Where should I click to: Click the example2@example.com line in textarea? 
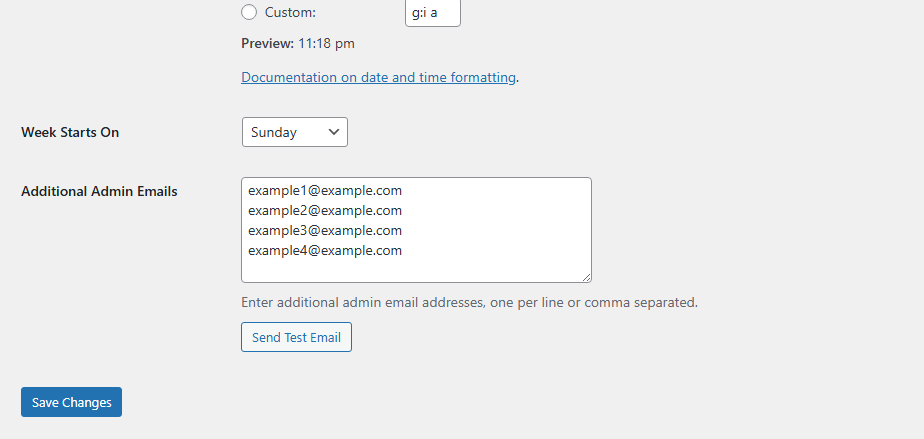325,210
